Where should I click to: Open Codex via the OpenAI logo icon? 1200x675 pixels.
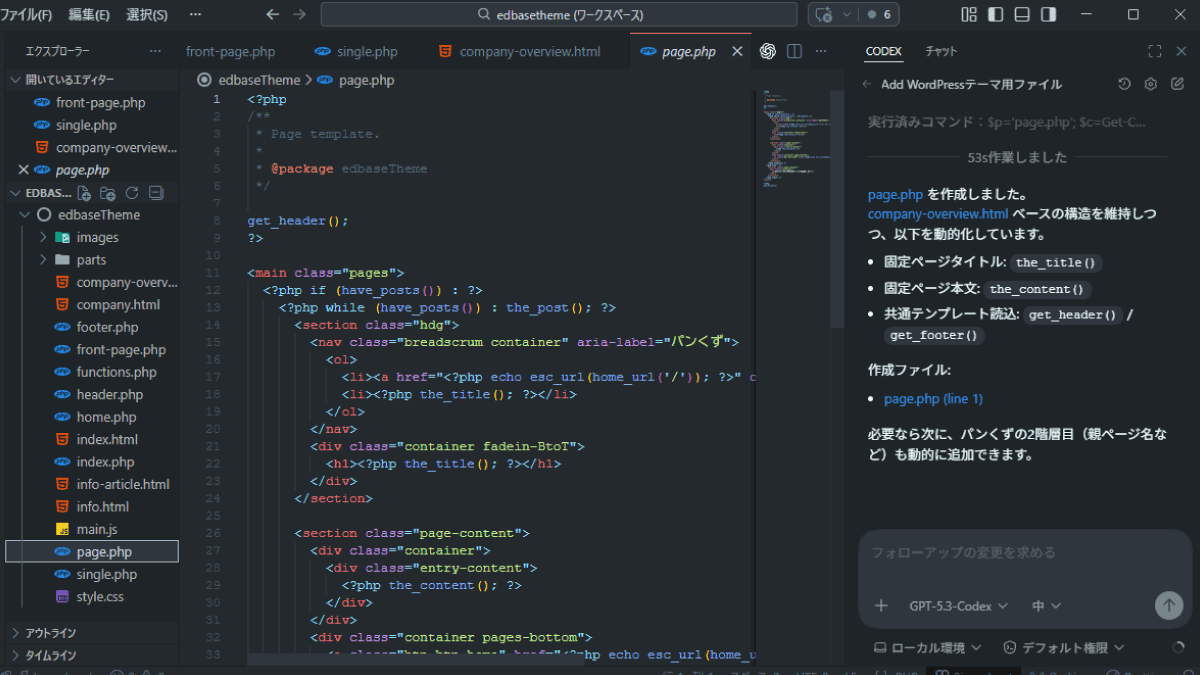(x=768, y=52)
